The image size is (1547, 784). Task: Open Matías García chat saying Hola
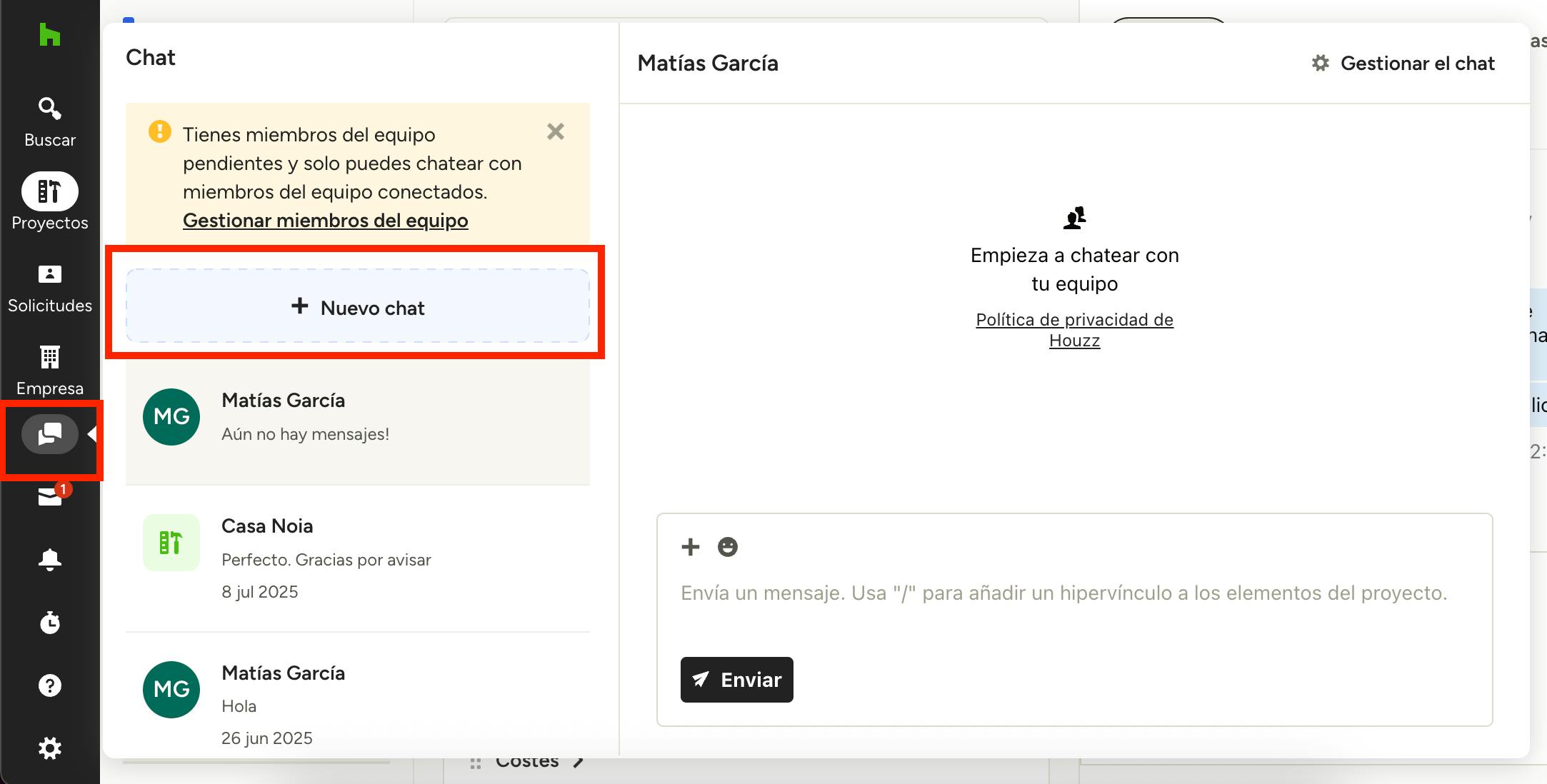(x=357, y=704)
